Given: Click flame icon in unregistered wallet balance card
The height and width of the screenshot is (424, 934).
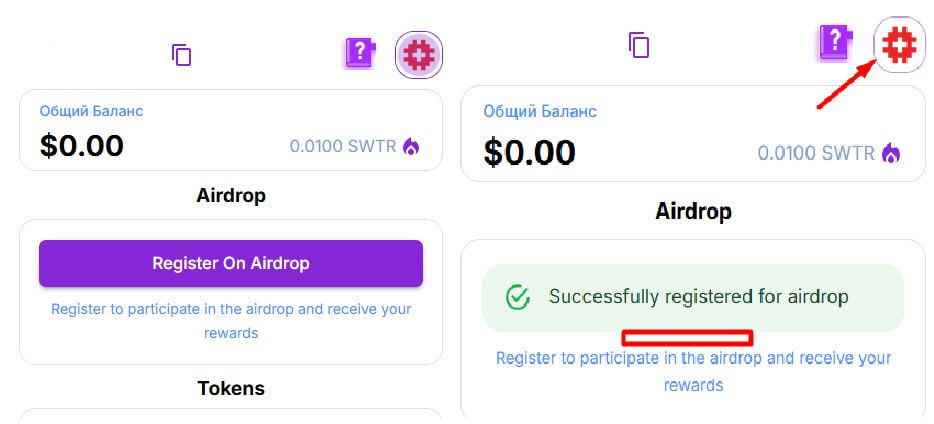Looking at the screenshot, I should point(411,146).
